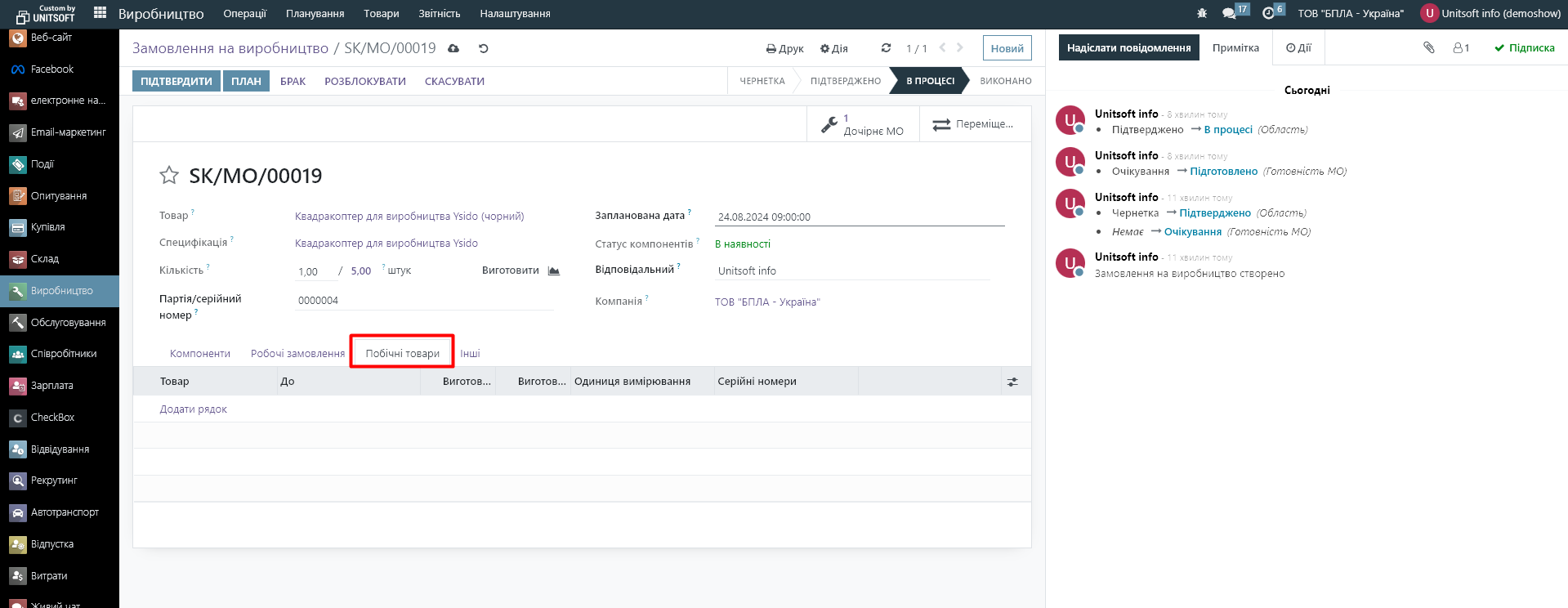The image size is (1568, 608).
Task: Go to next record arrow
Action: [x=960, y=47]
